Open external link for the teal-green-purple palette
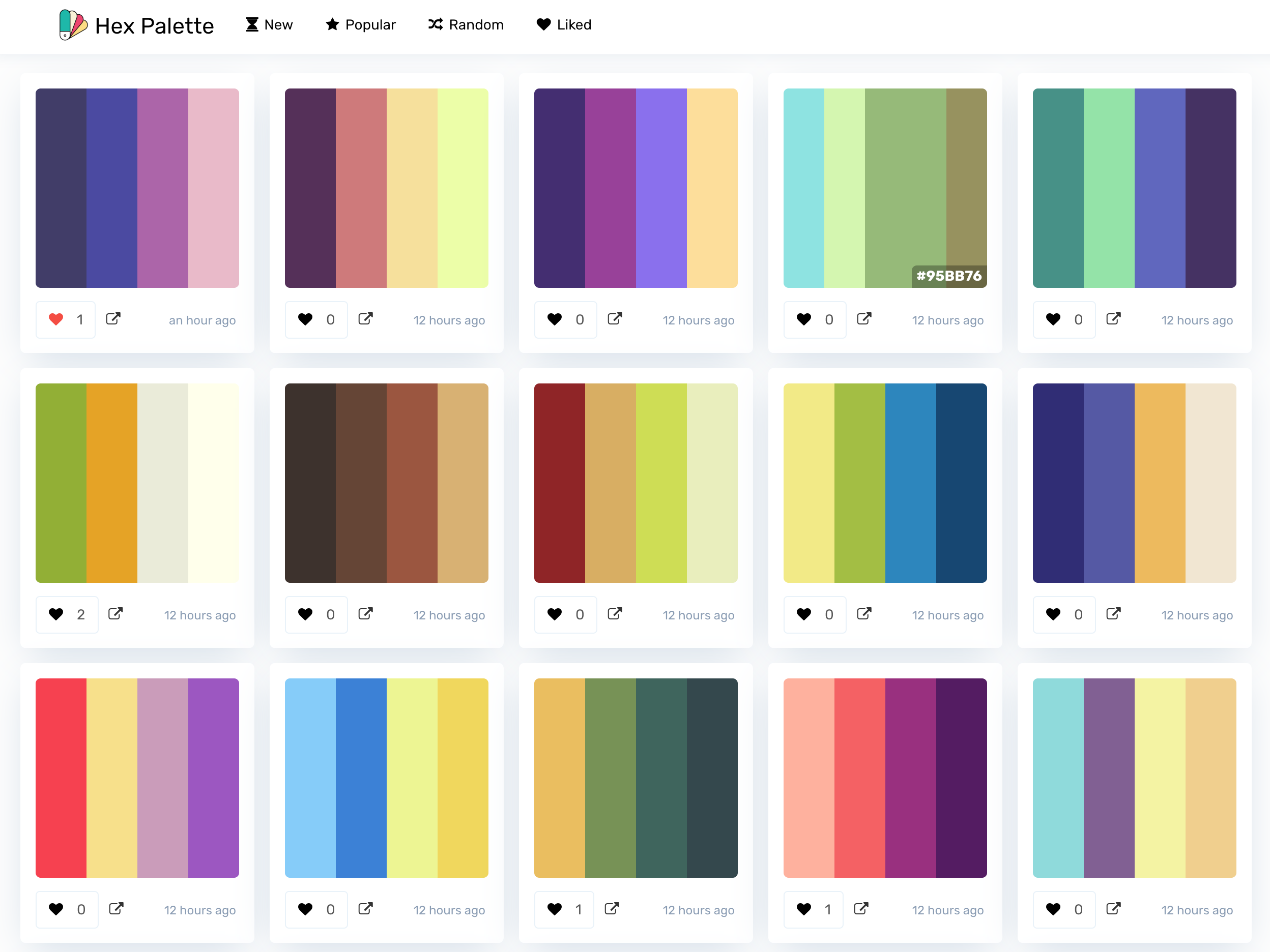The height and width of the screenshot is (952, 1270). tap(1113, 319)
